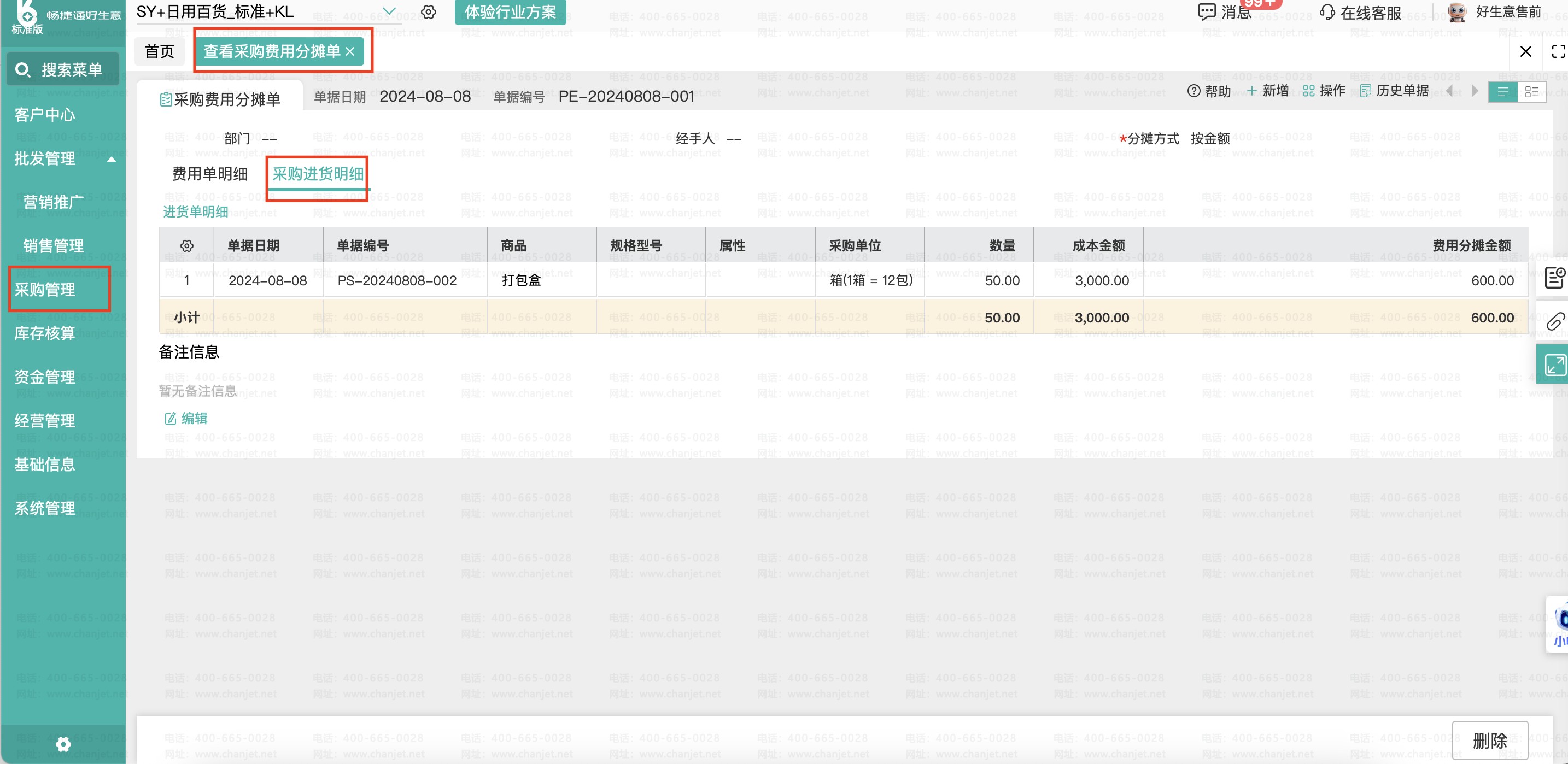
Task: Click 新增 to add a document
Action: click(1268, 91)
